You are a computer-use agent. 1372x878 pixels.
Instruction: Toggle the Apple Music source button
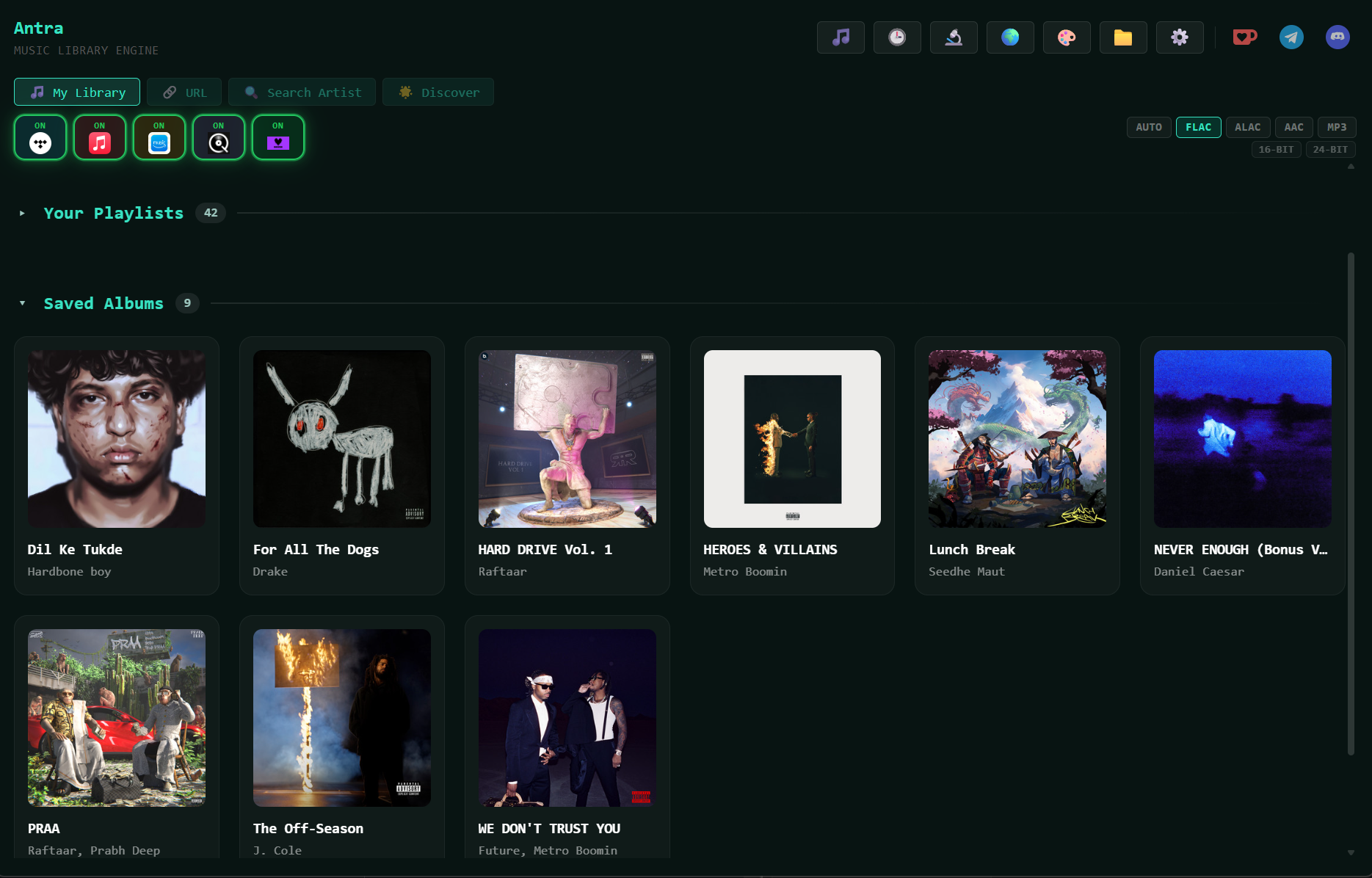(100, 137)
